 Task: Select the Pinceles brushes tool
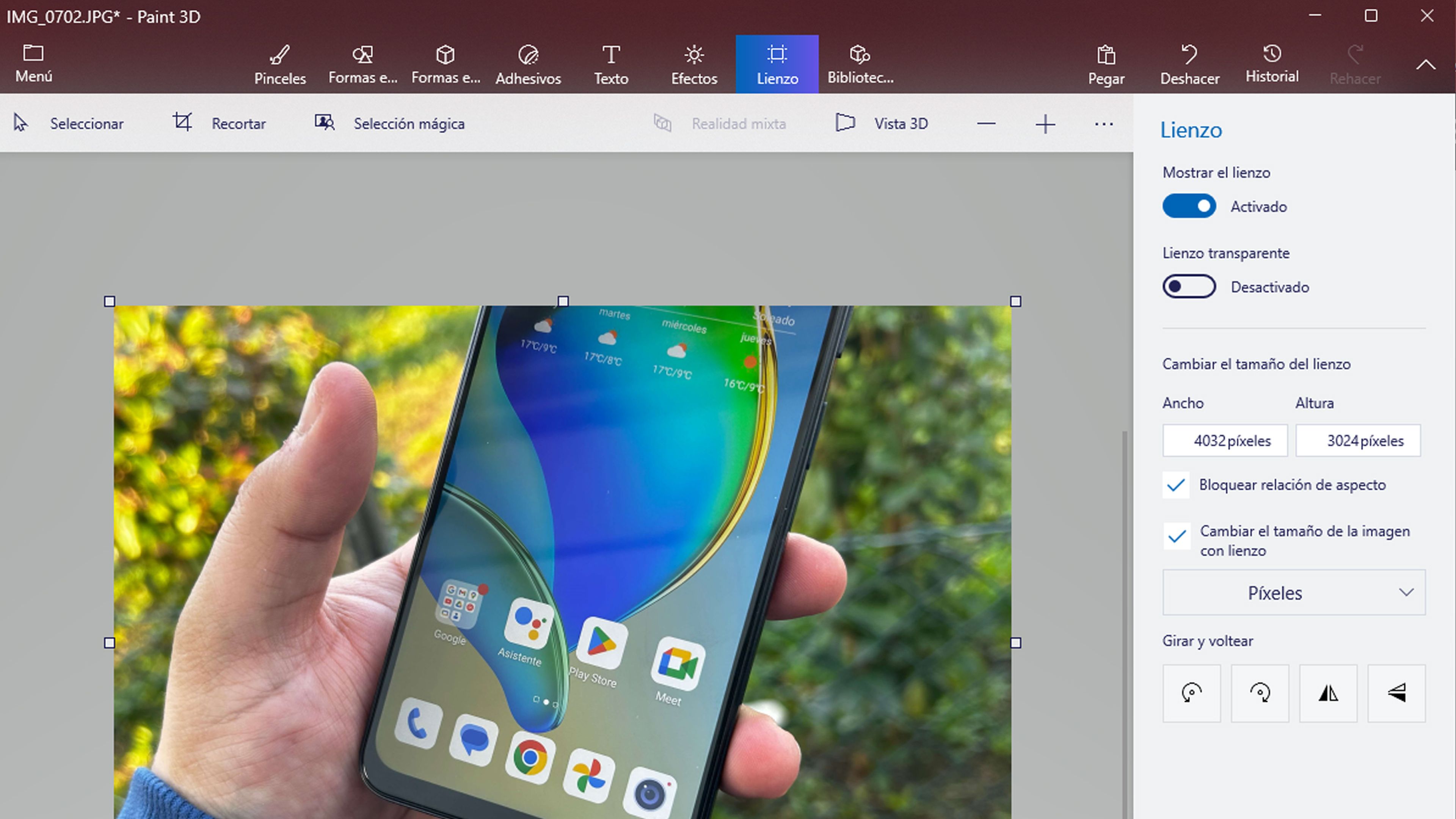click(280, 64)
